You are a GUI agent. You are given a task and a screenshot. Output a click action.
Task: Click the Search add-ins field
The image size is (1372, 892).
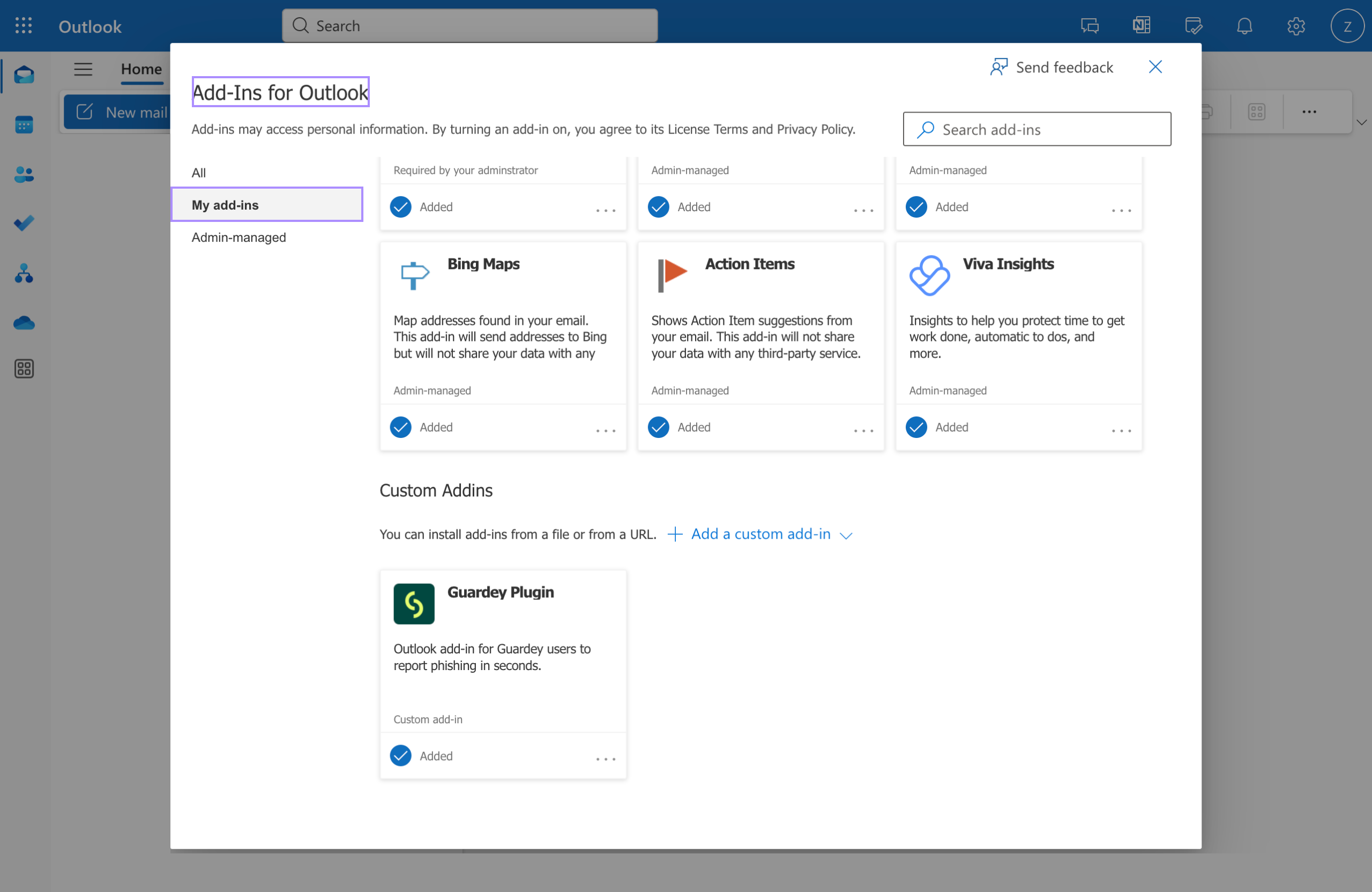pyautogui.click(x=1037, y=129)
